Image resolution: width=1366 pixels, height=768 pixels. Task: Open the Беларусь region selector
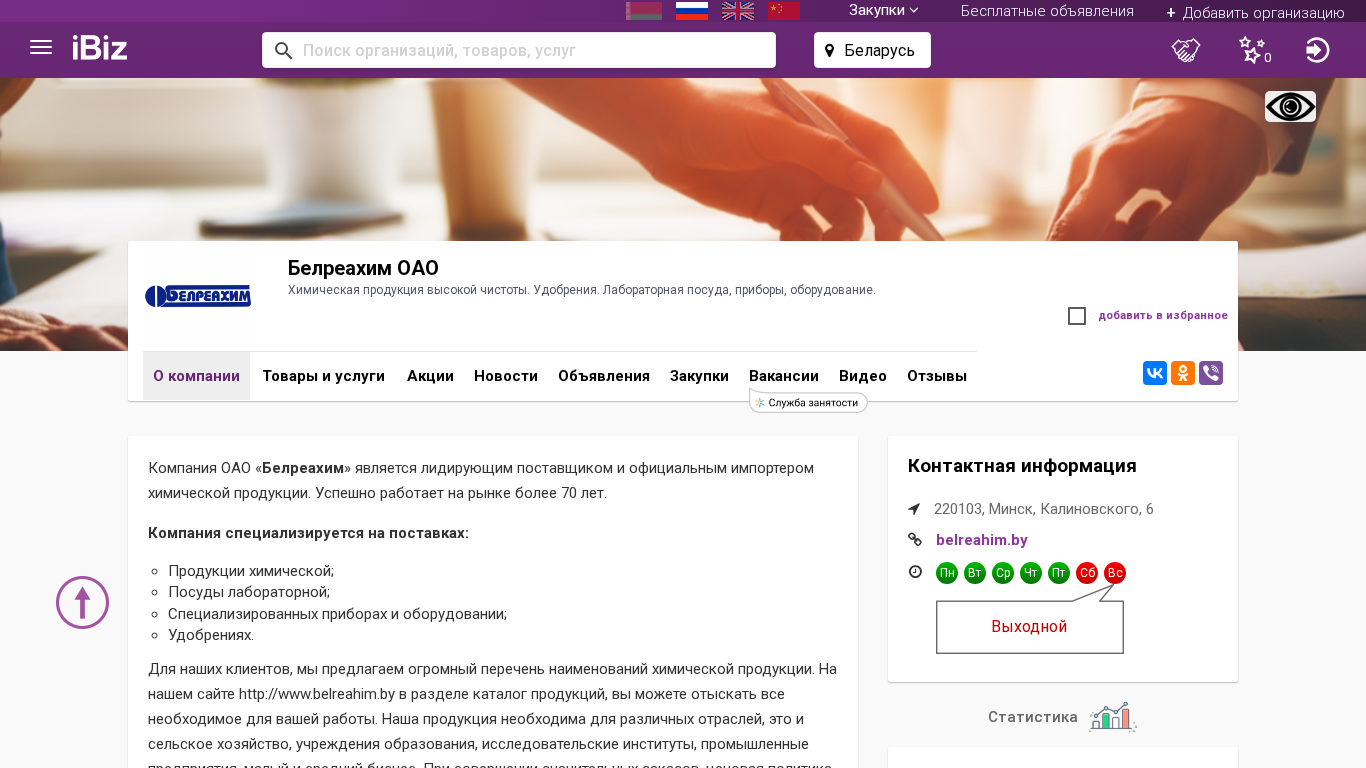click(872, 50)
